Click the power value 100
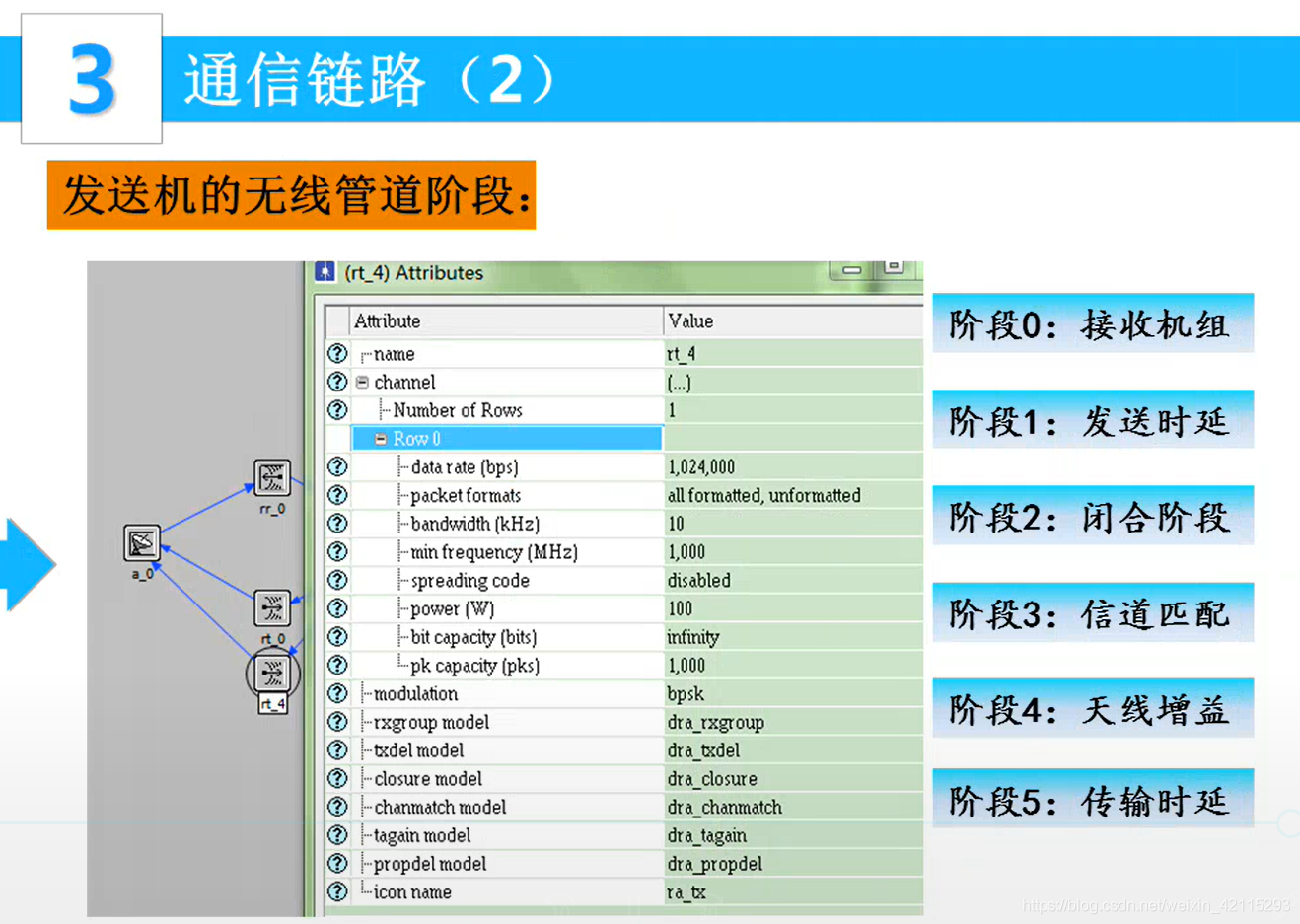 681,608
